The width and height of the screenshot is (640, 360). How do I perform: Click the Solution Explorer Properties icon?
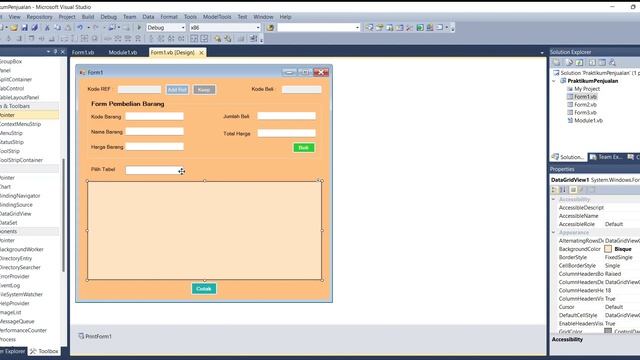[x=556, y=62]
